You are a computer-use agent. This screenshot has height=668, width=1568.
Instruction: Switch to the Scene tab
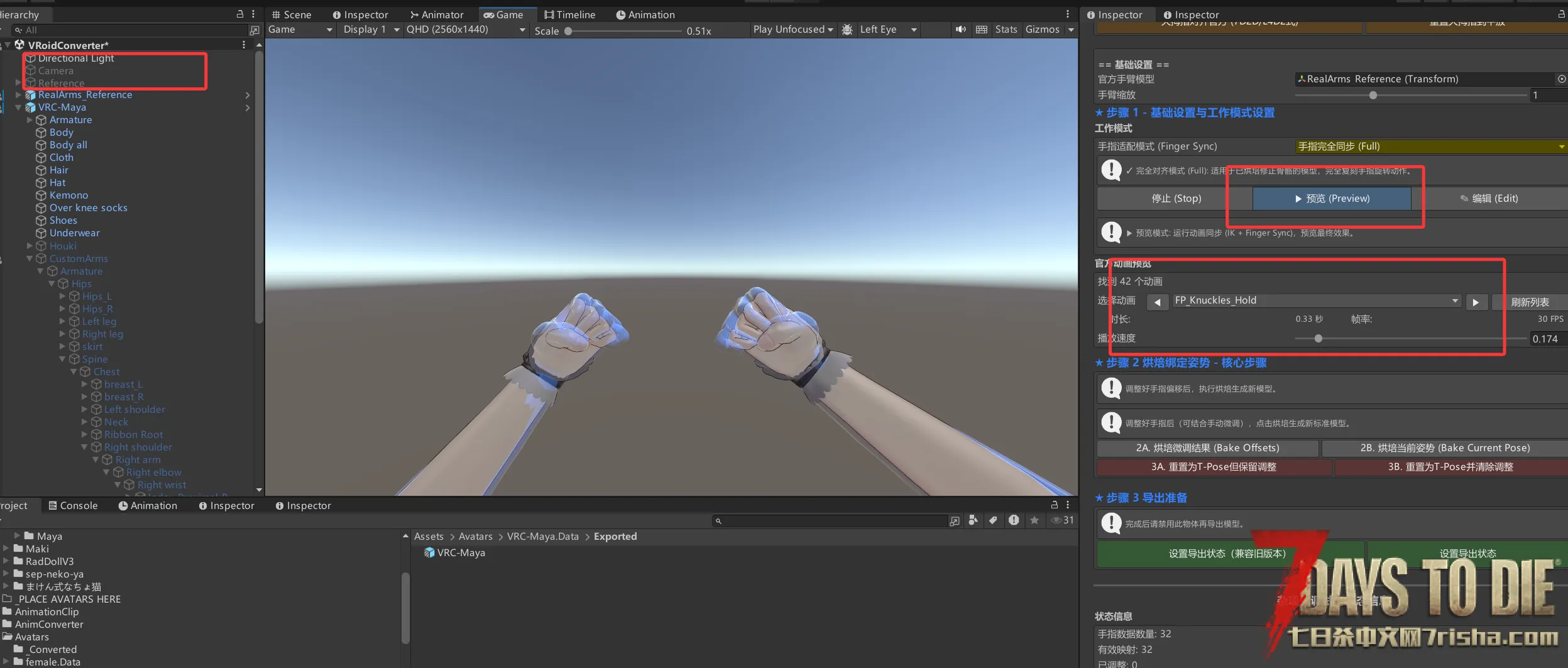(292, 14)
